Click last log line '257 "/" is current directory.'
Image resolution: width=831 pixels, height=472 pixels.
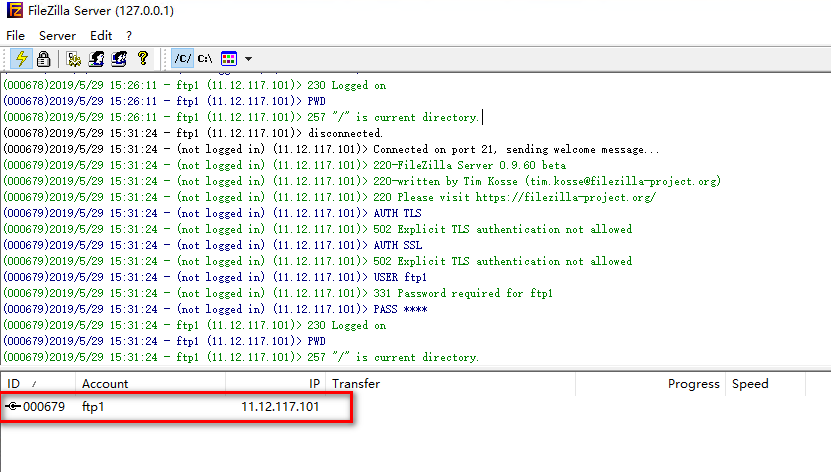[241, 357]
